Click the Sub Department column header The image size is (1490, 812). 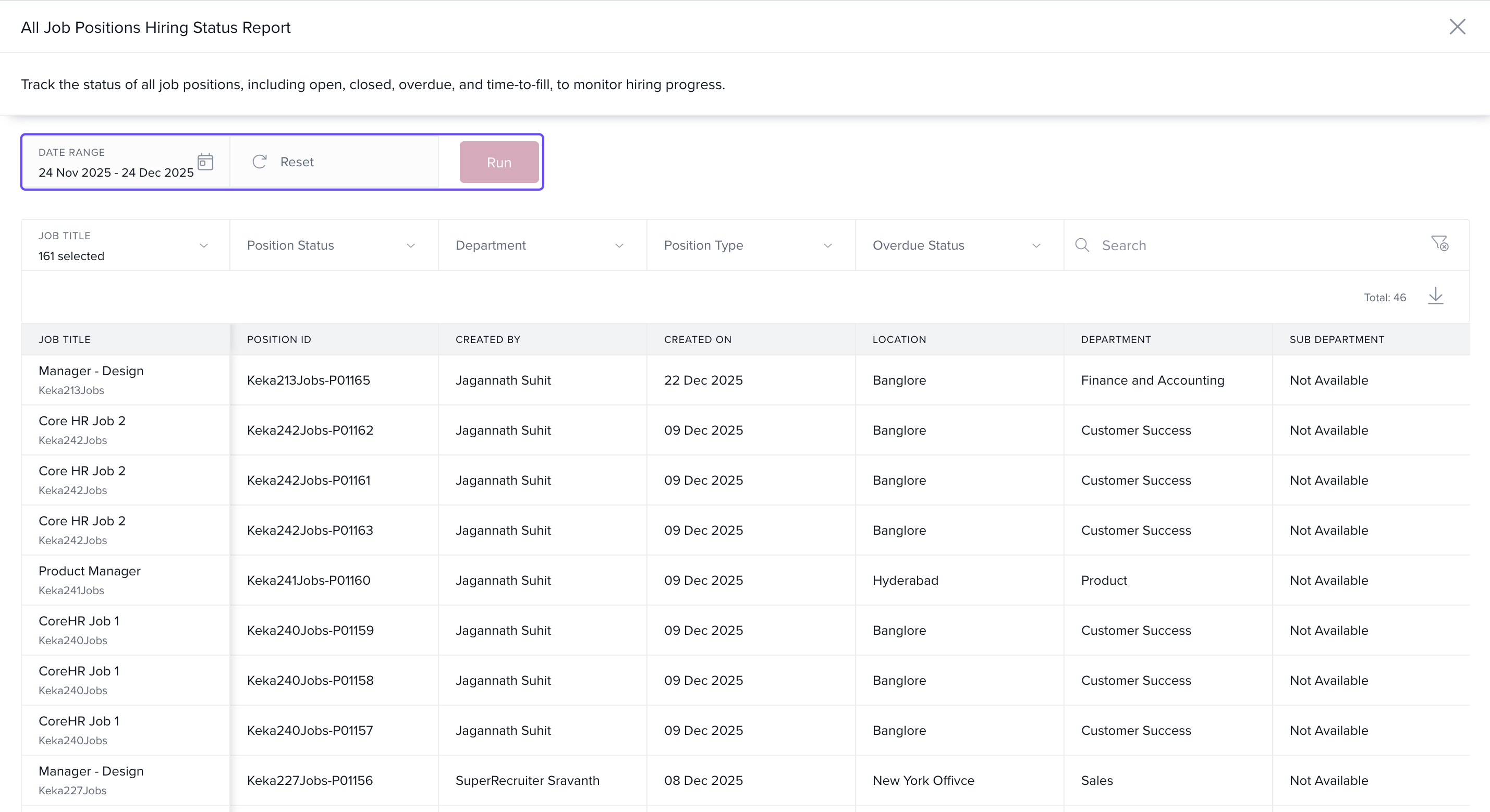tap(1336, 339)
